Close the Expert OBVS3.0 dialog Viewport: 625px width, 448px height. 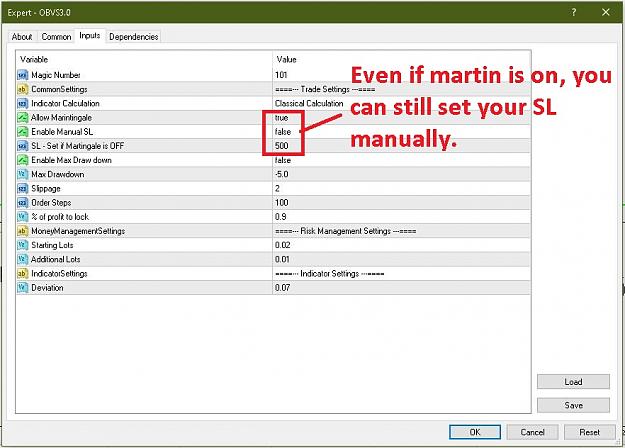pos(606,12)
